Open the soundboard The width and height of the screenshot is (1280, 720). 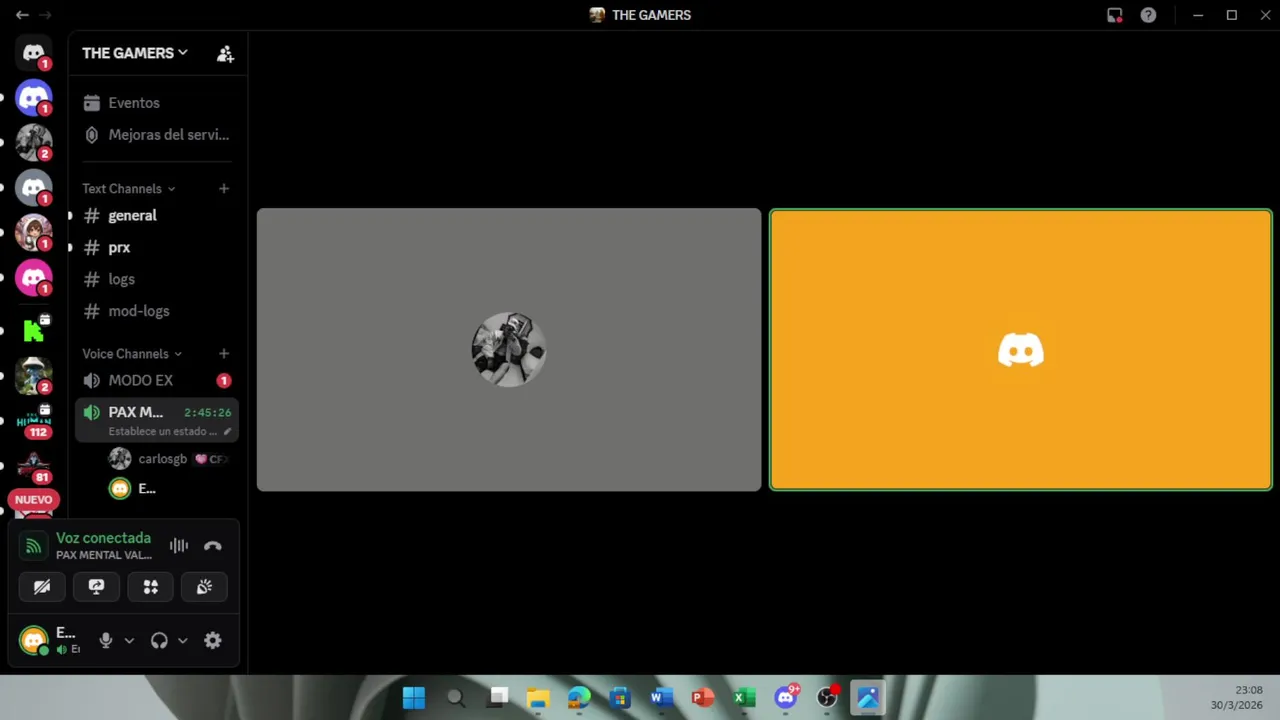tap(204, 587)
